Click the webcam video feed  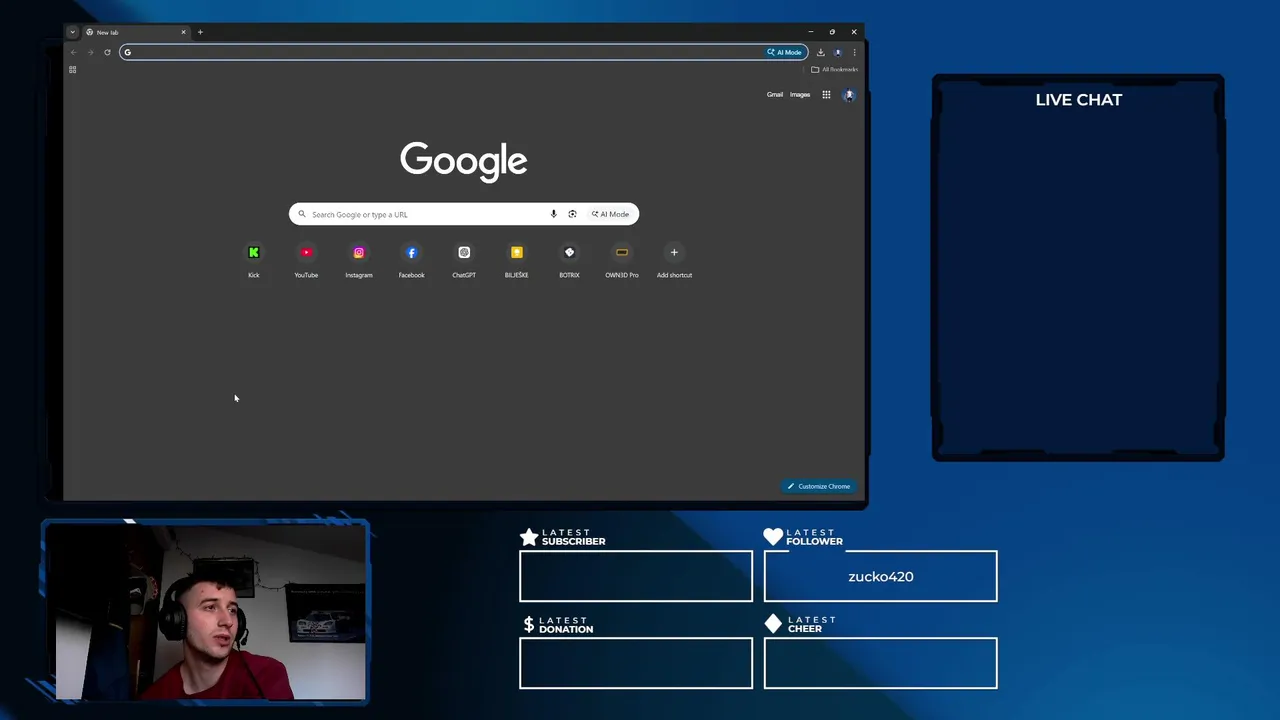[x=210, y=612]
